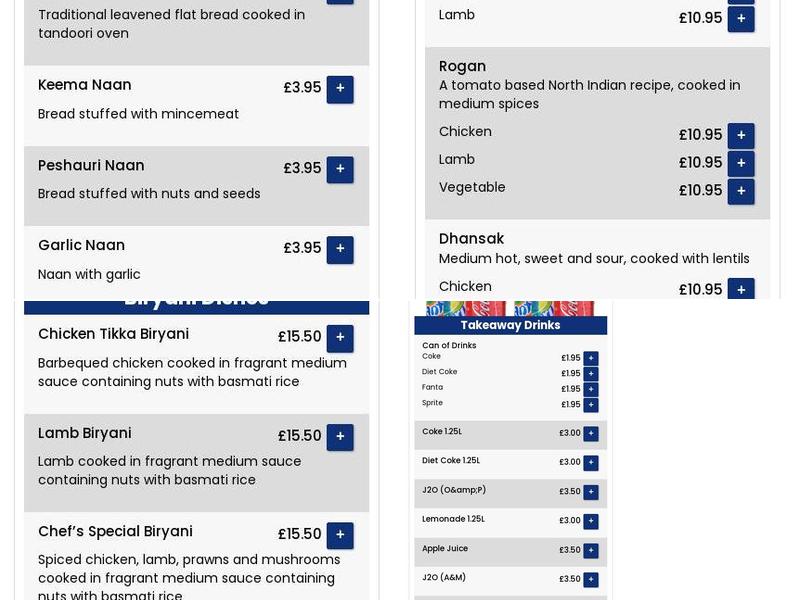Add Rogan Lamb using plus button
This screenshot has height=600, width=800.
[x=741, y=163]
